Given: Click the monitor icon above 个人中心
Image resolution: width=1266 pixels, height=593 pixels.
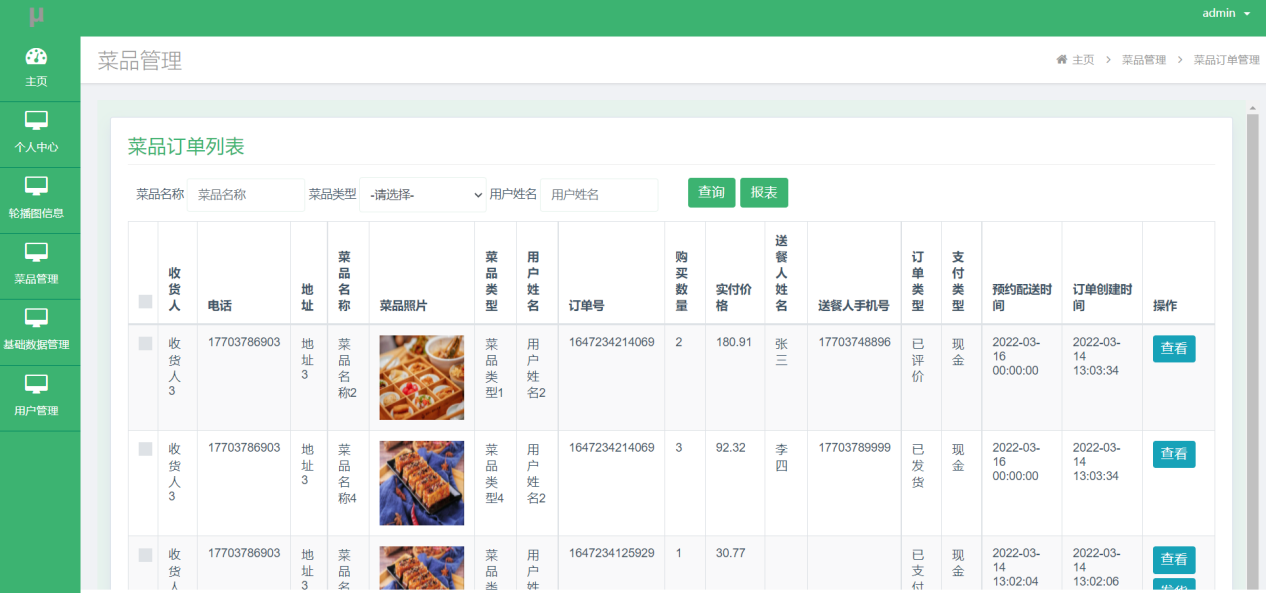Looking at the screenshot, I should 36,121.
